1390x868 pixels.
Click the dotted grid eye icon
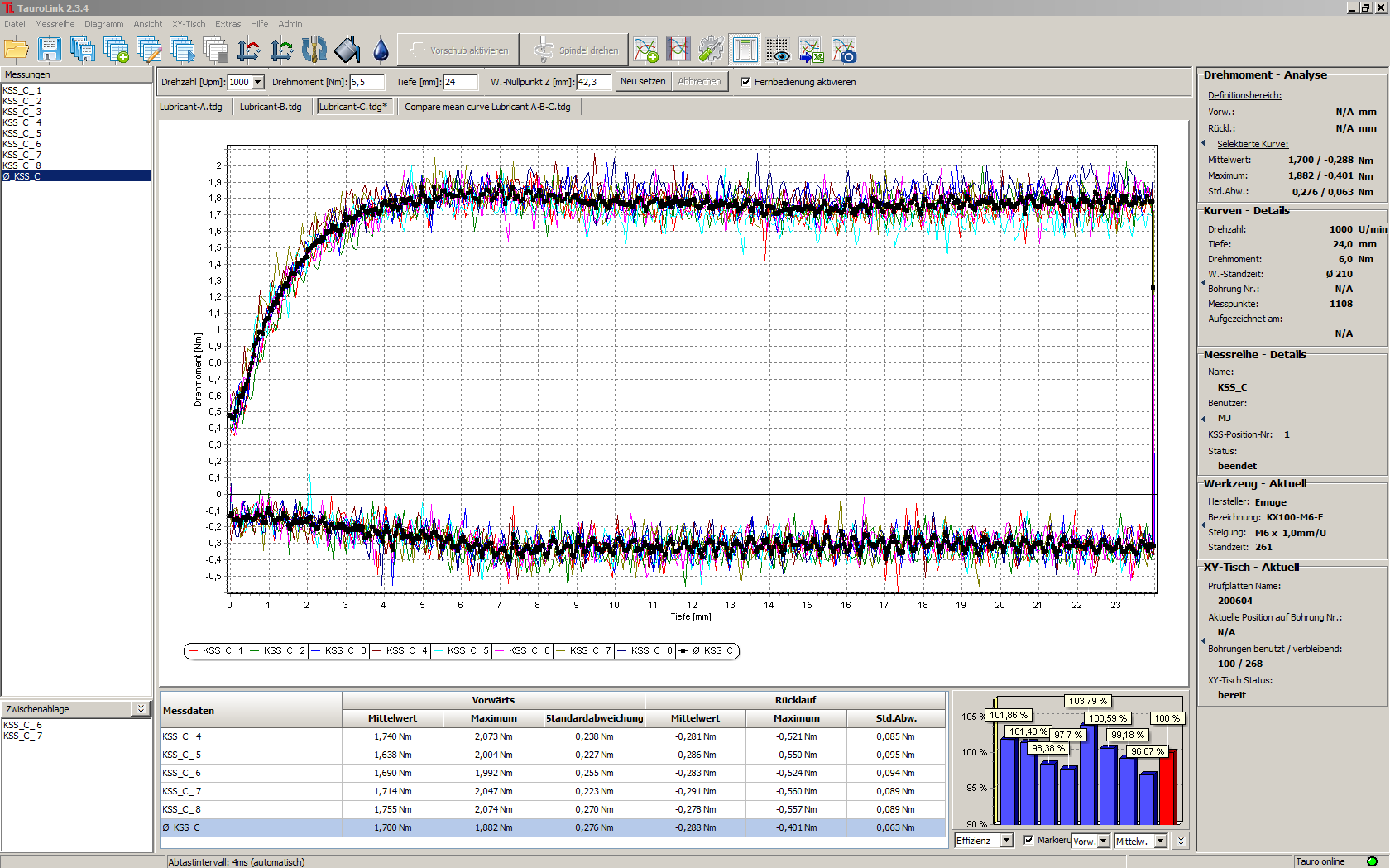click(778, 50)
